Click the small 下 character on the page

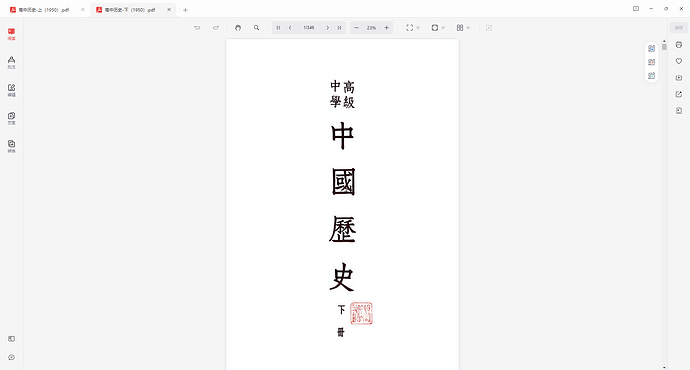coord(341,310)
